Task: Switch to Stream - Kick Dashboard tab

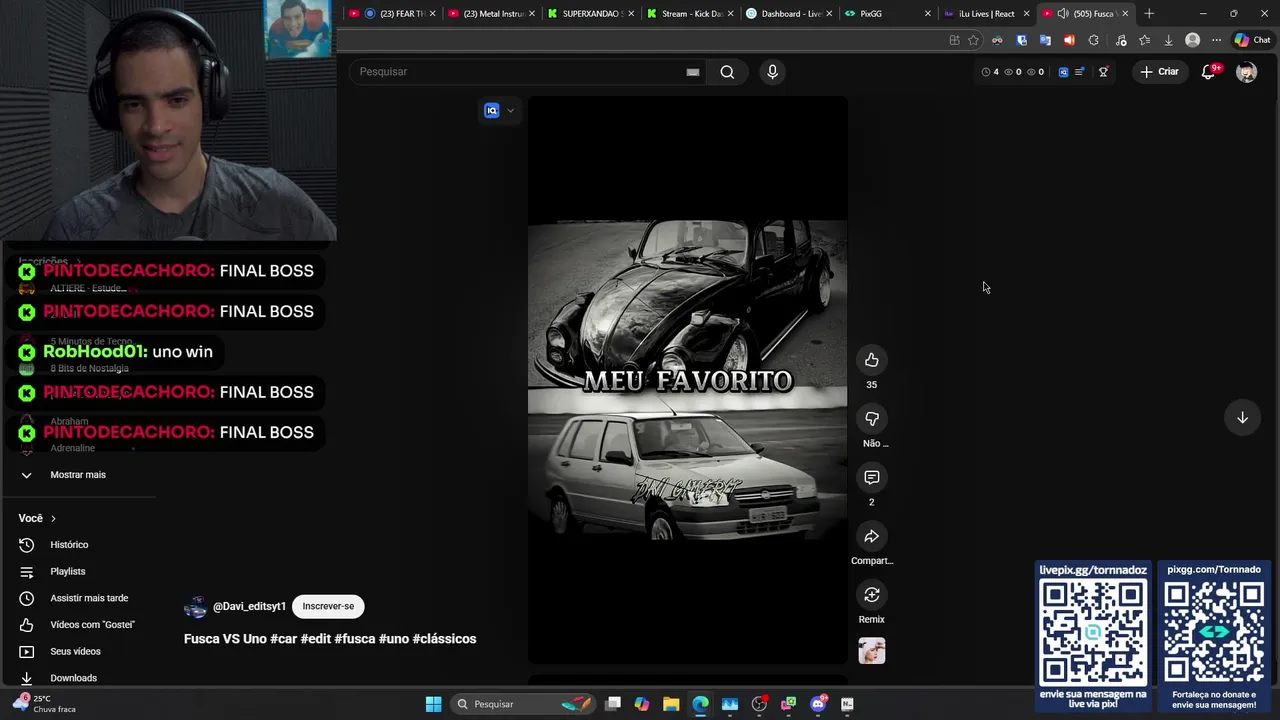Action: click(690, 14)
